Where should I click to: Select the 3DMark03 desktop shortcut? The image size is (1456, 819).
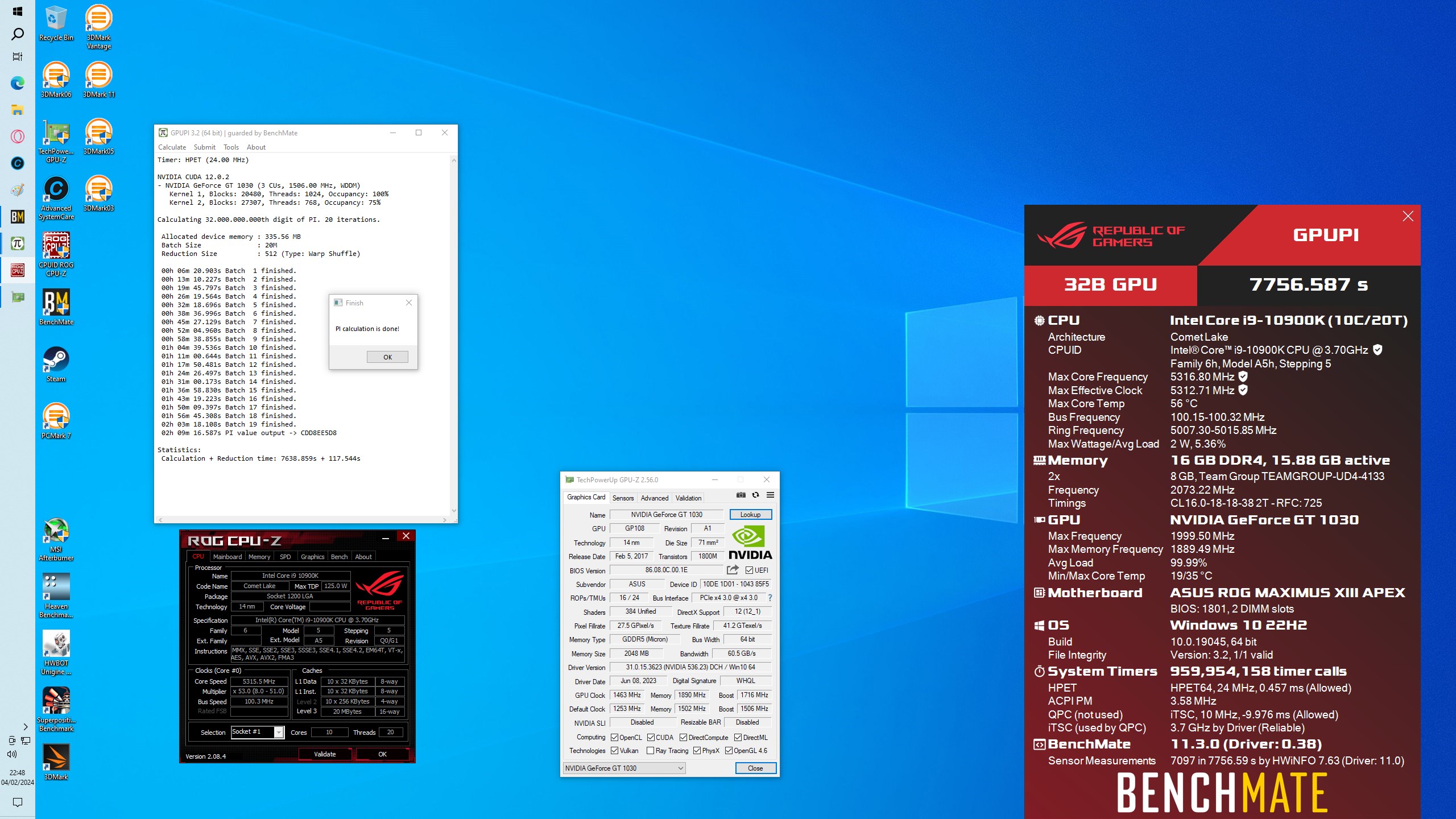(98, 193)
